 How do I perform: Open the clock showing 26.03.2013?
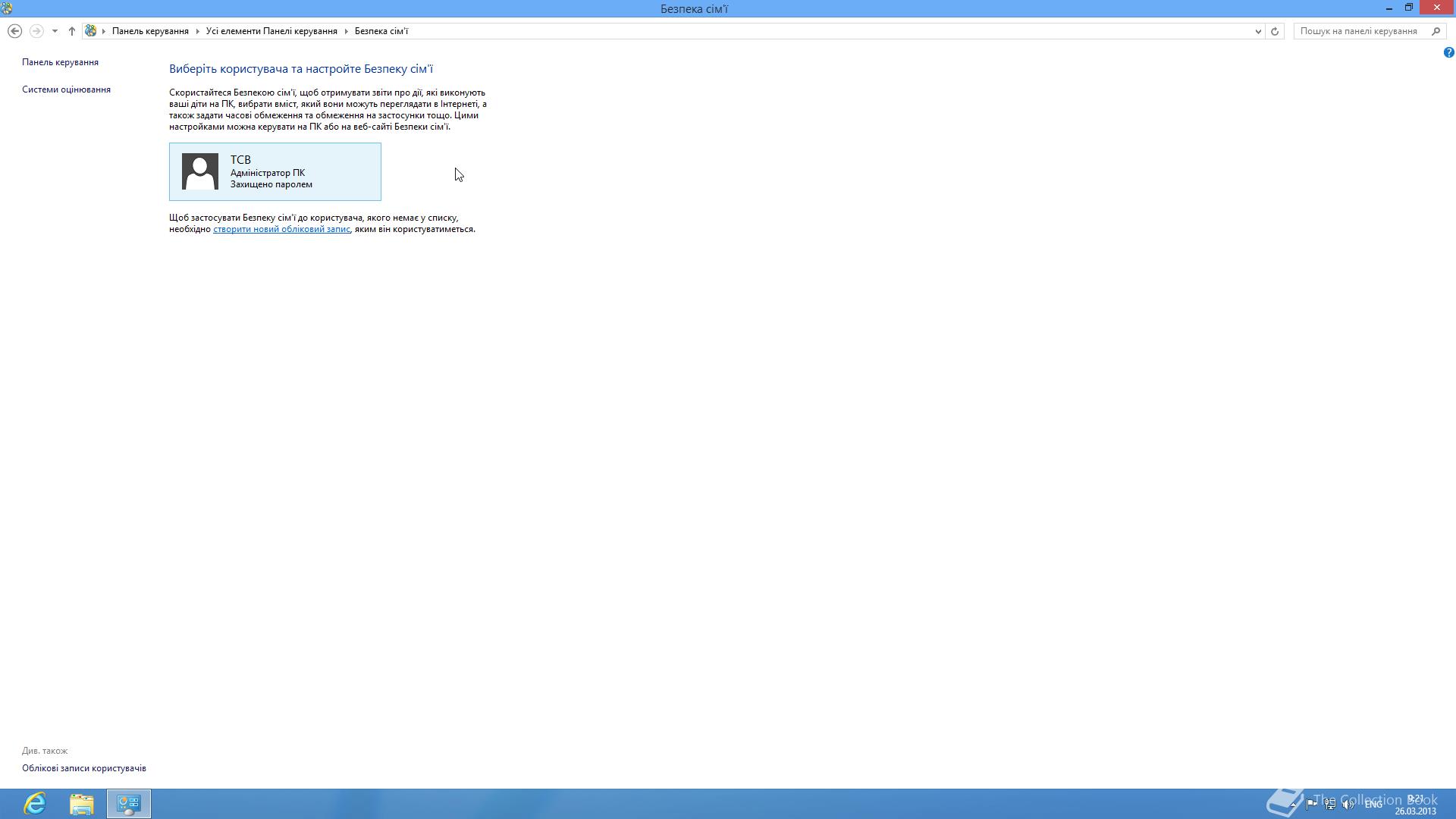1415,805
